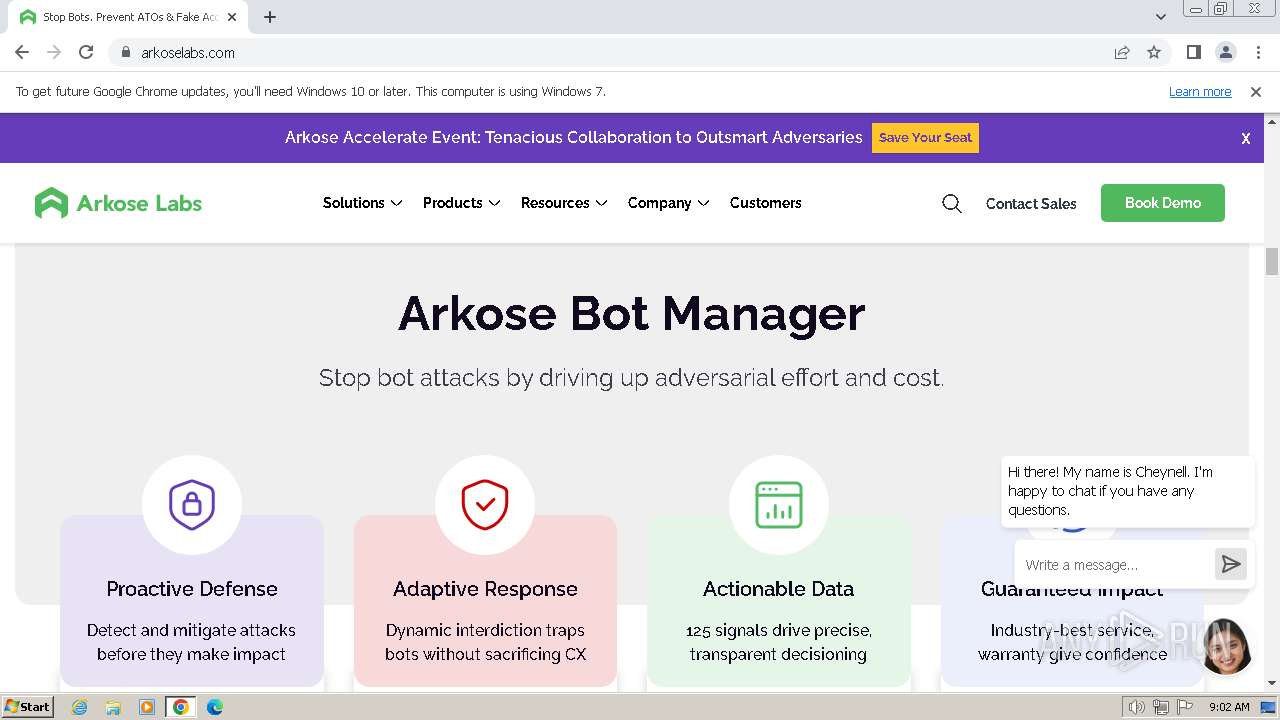The width and height of the screenshot is (1280, 720).
Task: Close the purple Arkose Accelerate banner
Action: 1246,139
